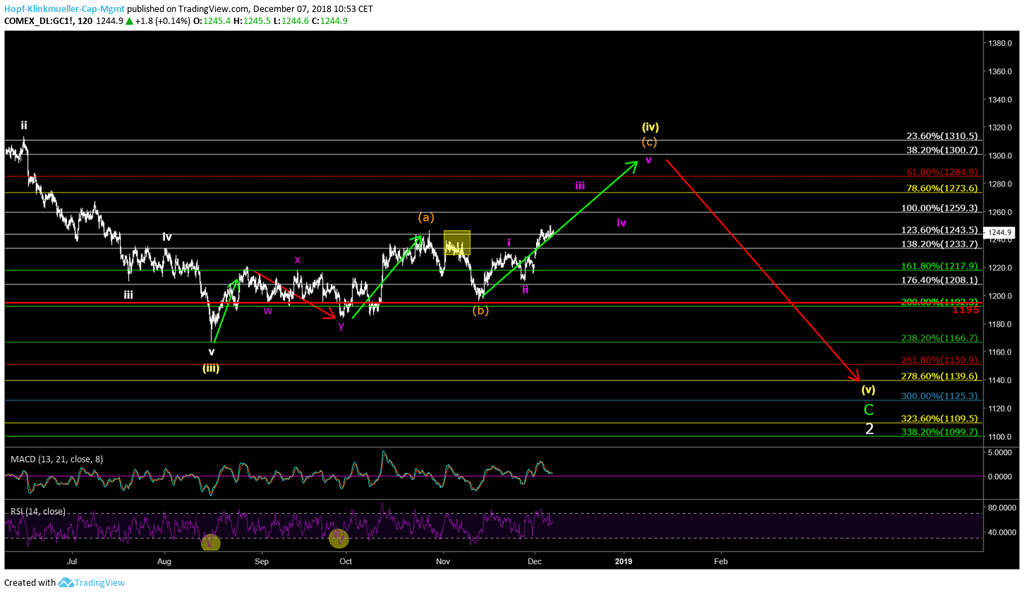Open the Hopf-Klinkmueller-Cap-Mgmt author link
The image size is (1024, 595).
pos(63,8)
